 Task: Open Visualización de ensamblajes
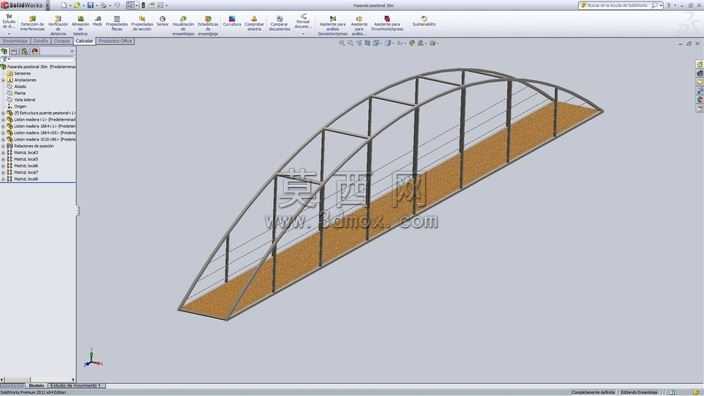183,25
